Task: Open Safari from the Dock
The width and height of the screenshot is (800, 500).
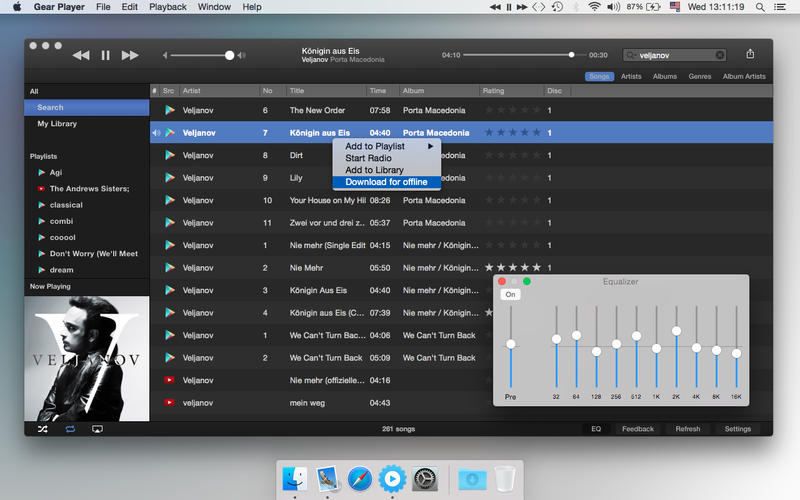Action: [360, 479]
